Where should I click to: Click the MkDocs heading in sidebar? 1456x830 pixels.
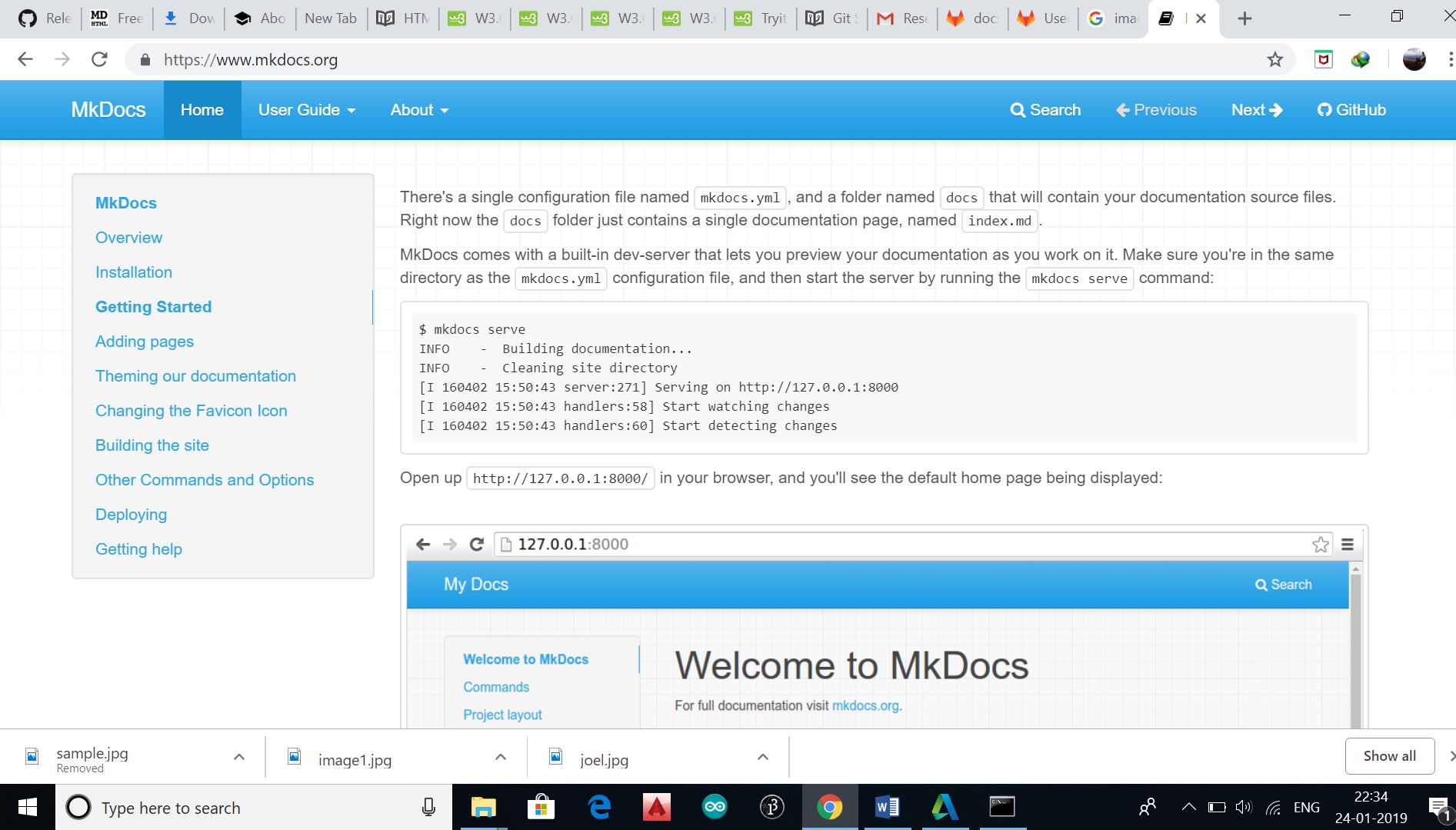point(126,203)
